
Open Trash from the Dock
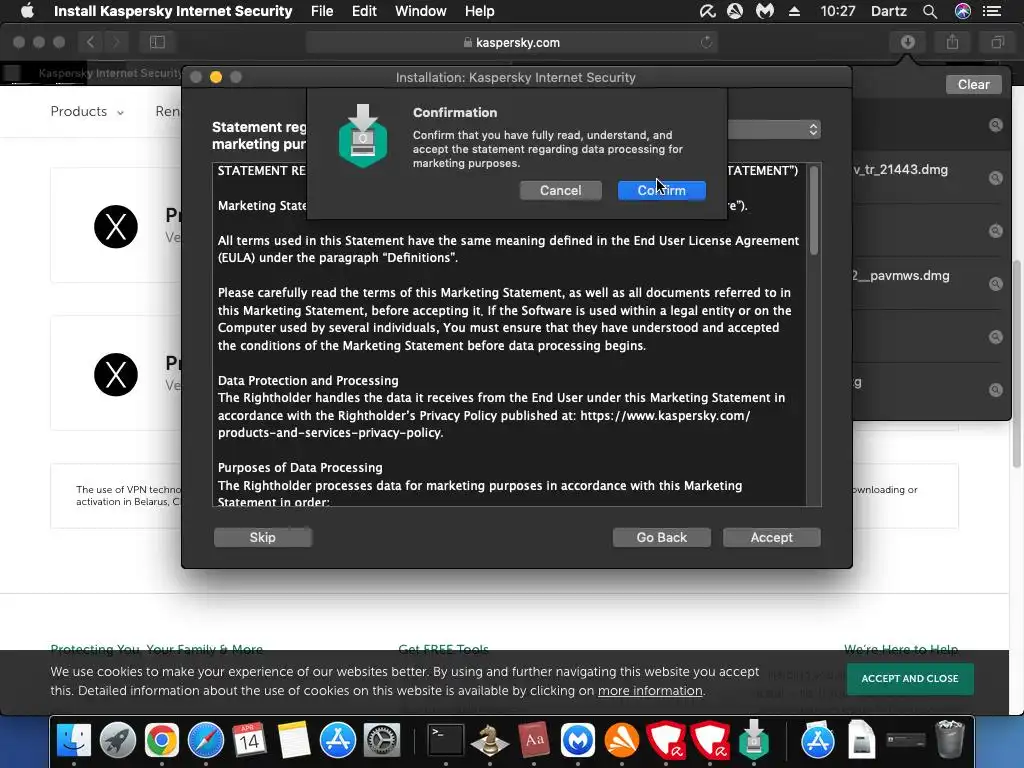click(950, 739)
